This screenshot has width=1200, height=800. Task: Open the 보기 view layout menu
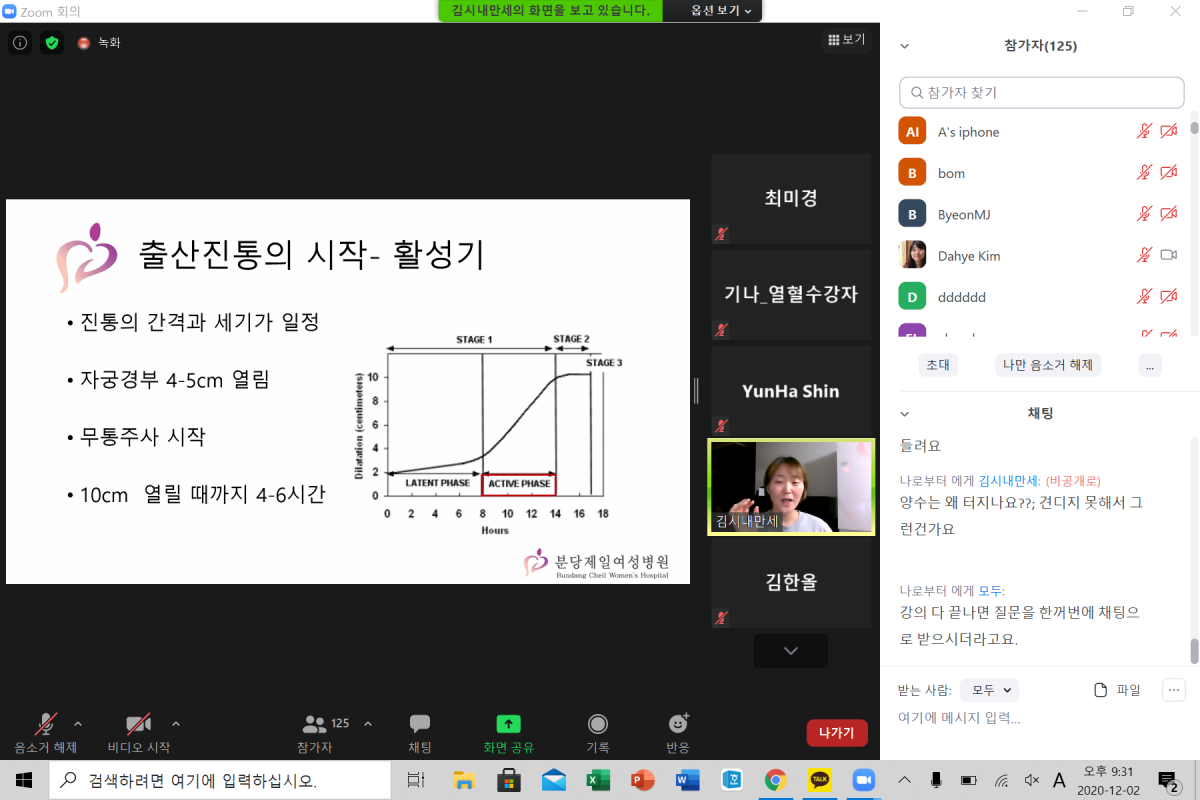pos(845,40)
